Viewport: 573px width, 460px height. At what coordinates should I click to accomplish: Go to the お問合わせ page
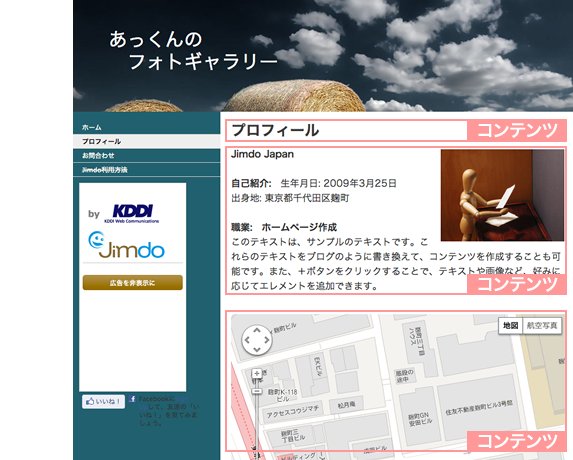tap(147, 155)
